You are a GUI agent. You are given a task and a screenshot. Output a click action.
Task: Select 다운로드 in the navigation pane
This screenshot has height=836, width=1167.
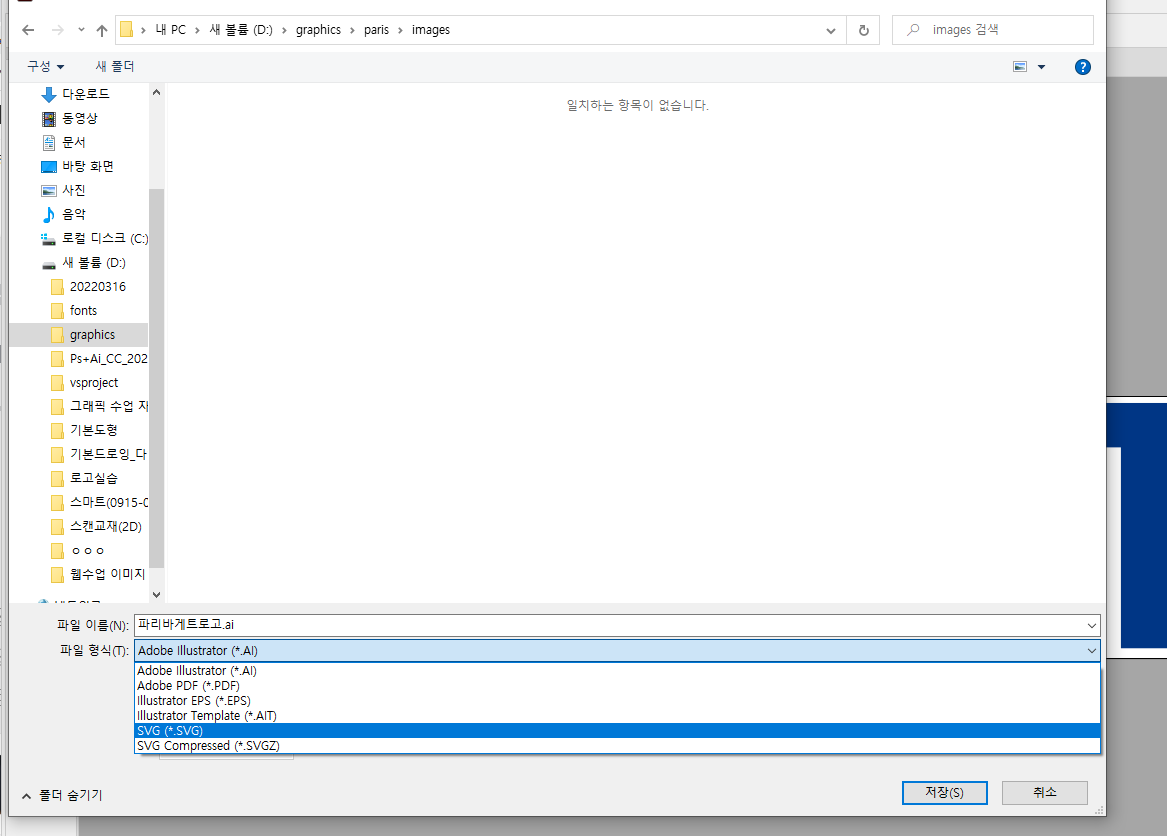[86, 94]
